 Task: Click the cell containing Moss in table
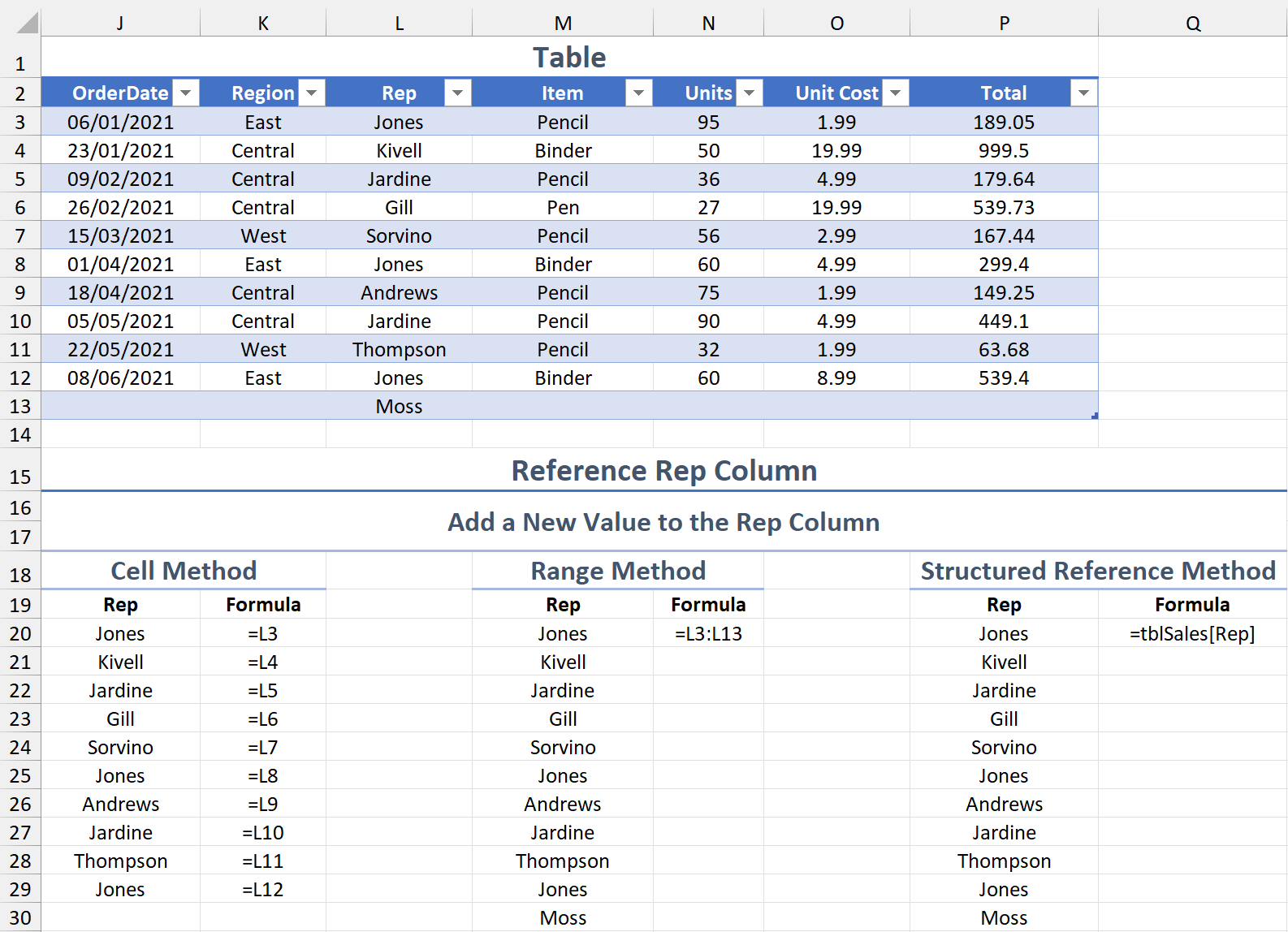pyautogui.click(x=399, y=407)
